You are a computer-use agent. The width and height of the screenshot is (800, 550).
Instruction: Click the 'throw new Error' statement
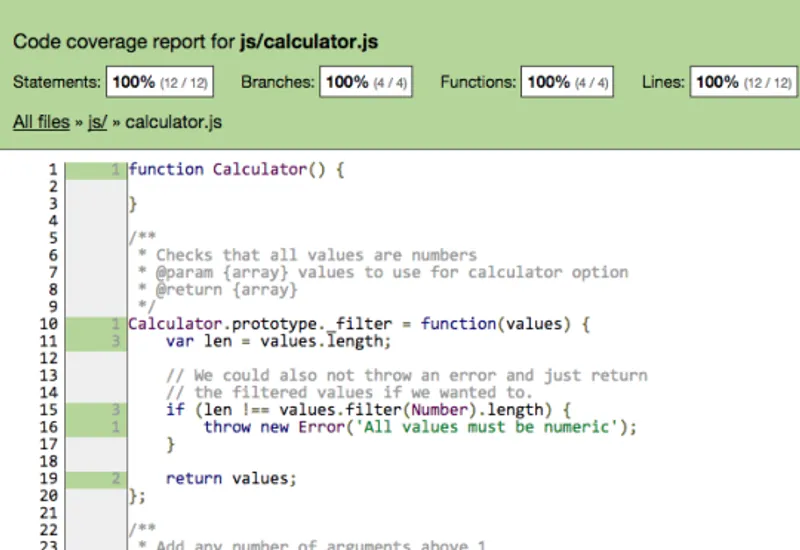420,427
